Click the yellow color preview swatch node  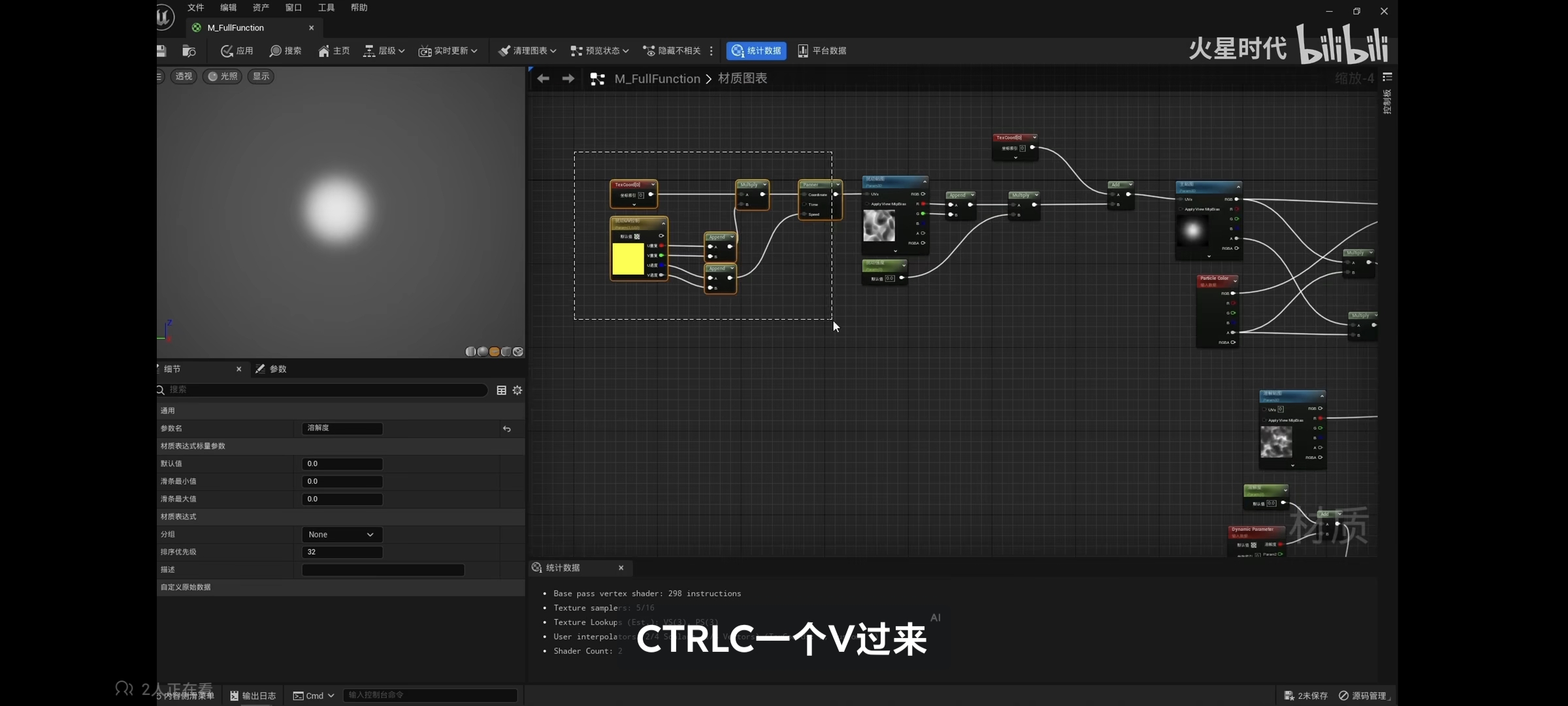[628, 260]
